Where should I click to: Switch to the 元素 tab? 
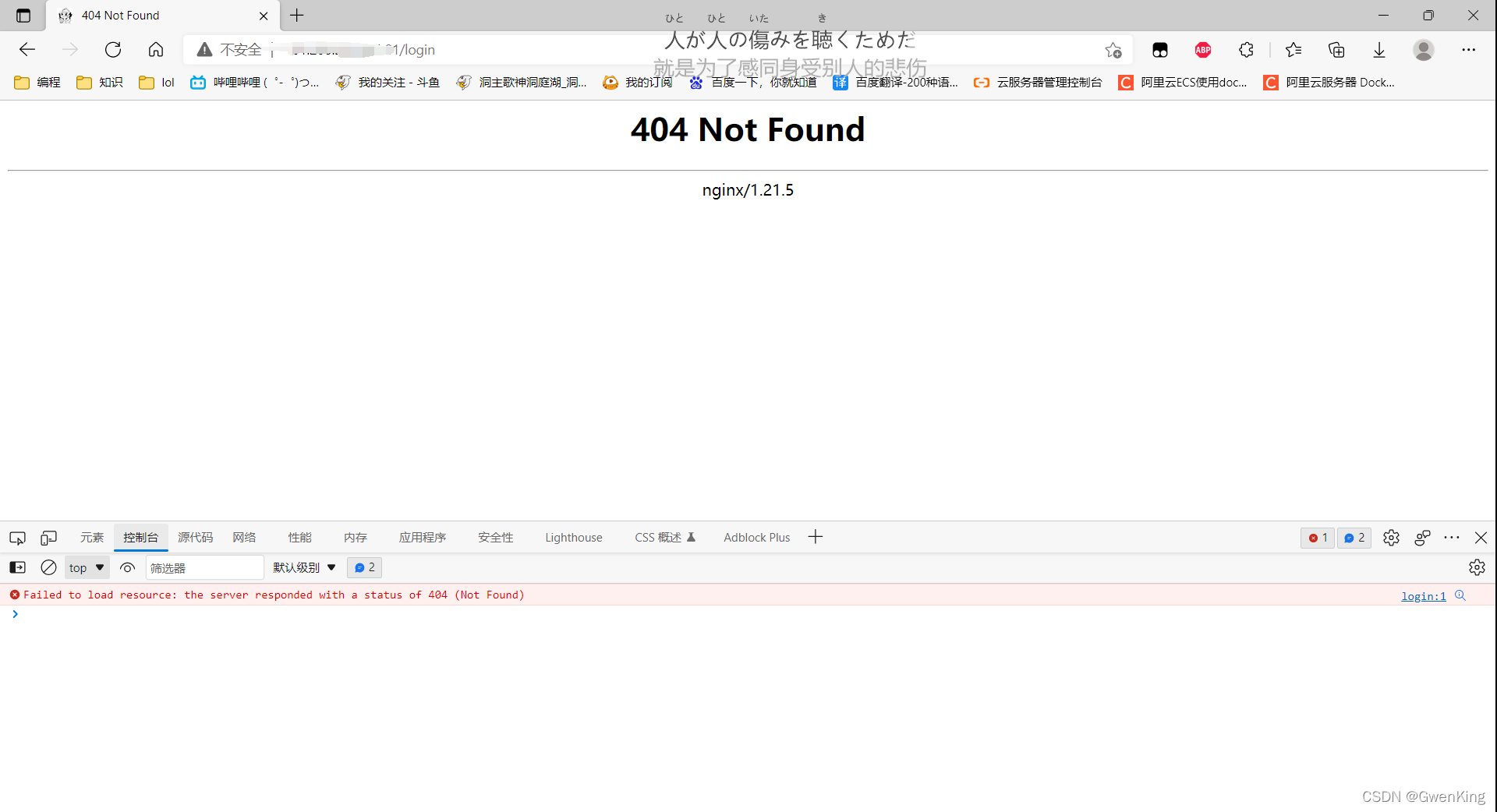tap(92, 538)
